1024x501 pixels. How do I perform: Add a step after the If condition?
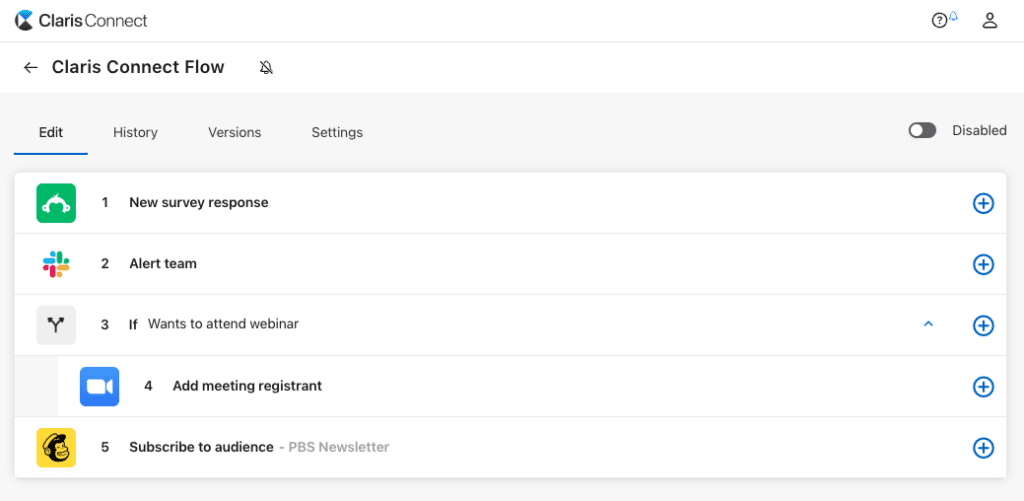click(983, 325)
